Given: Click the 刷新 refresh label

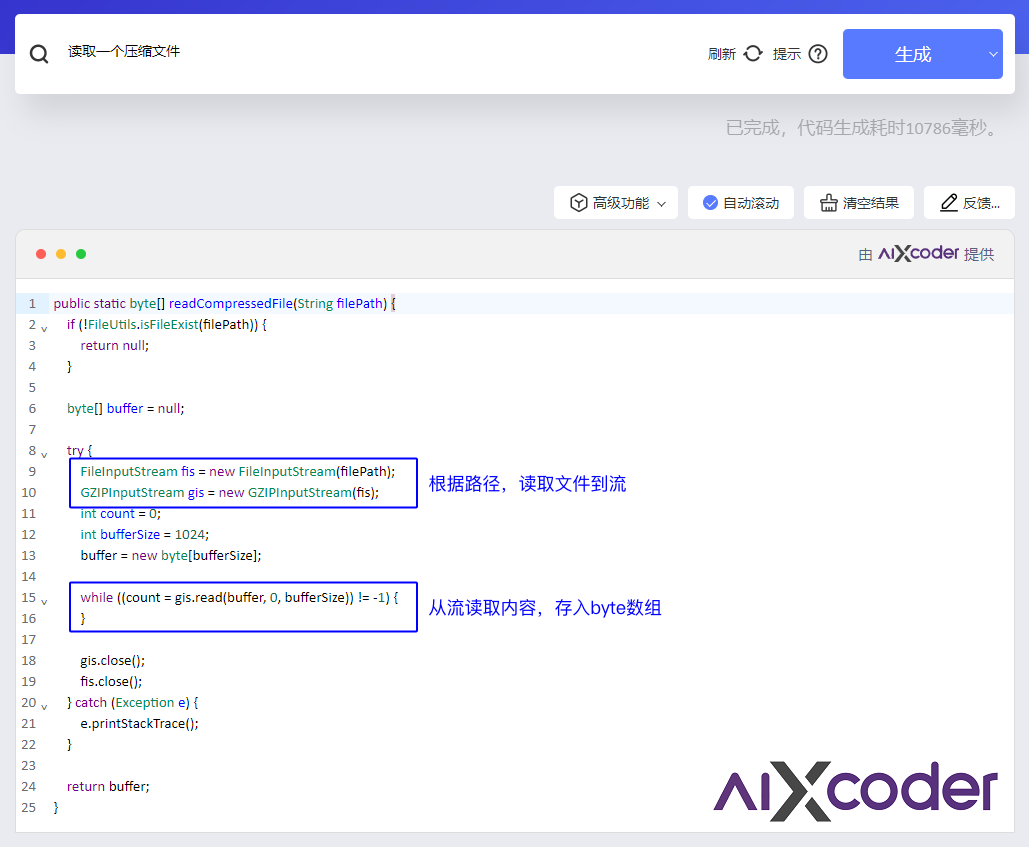Looking at the screenshot, I should (x=721, y=54).
